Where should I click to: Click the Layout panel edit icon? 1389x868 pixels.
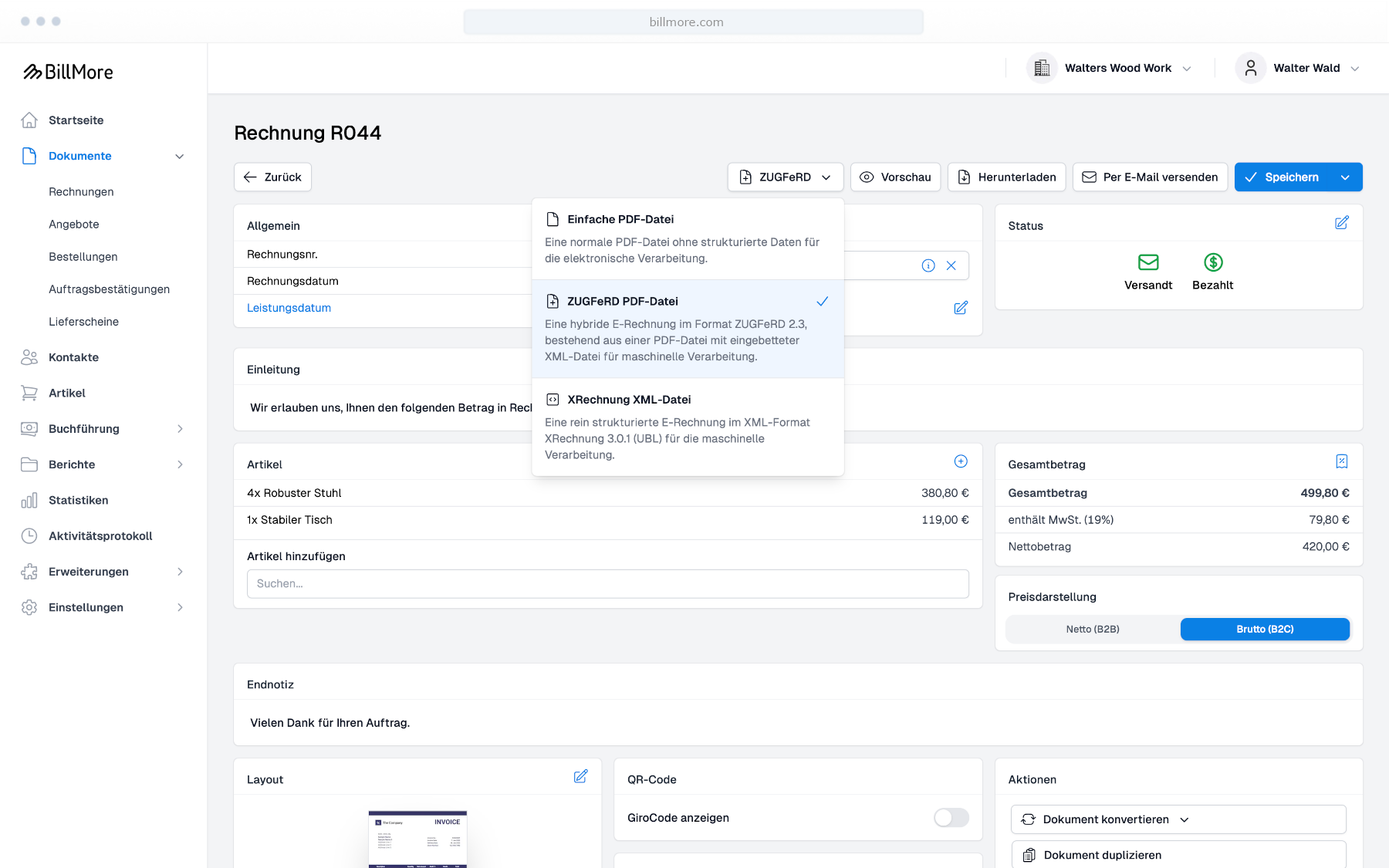coord(581,776)
